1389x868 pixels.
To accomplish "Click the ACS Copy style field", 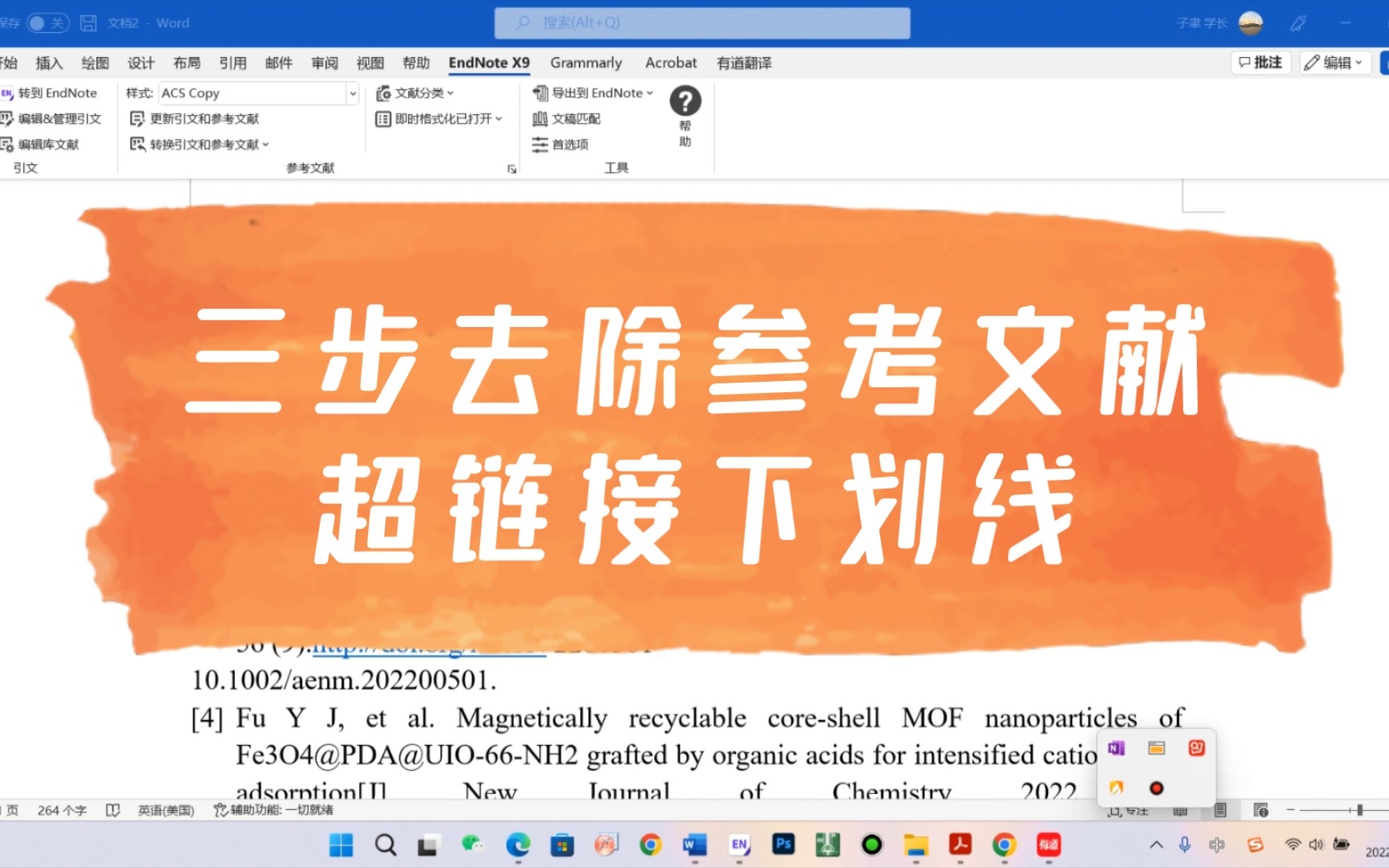I will coord(252,93).
